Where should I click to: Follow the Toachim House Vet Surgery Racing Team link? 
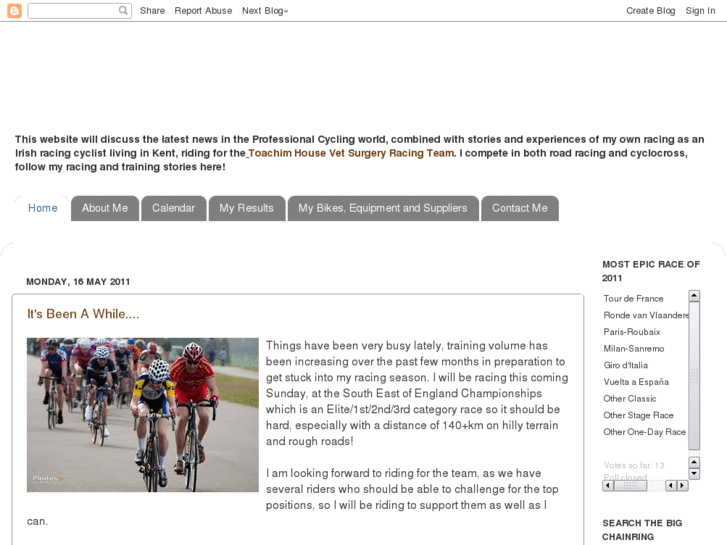click(x=351, y=153)
